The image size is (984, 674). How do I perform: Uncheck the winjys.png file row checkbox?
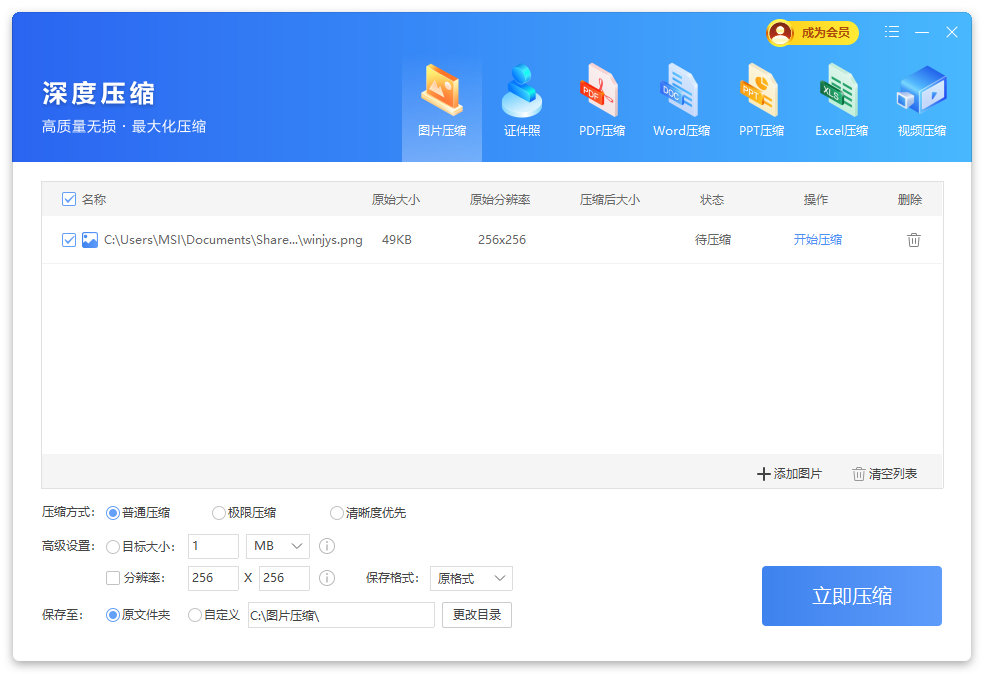tap(69, 240)
